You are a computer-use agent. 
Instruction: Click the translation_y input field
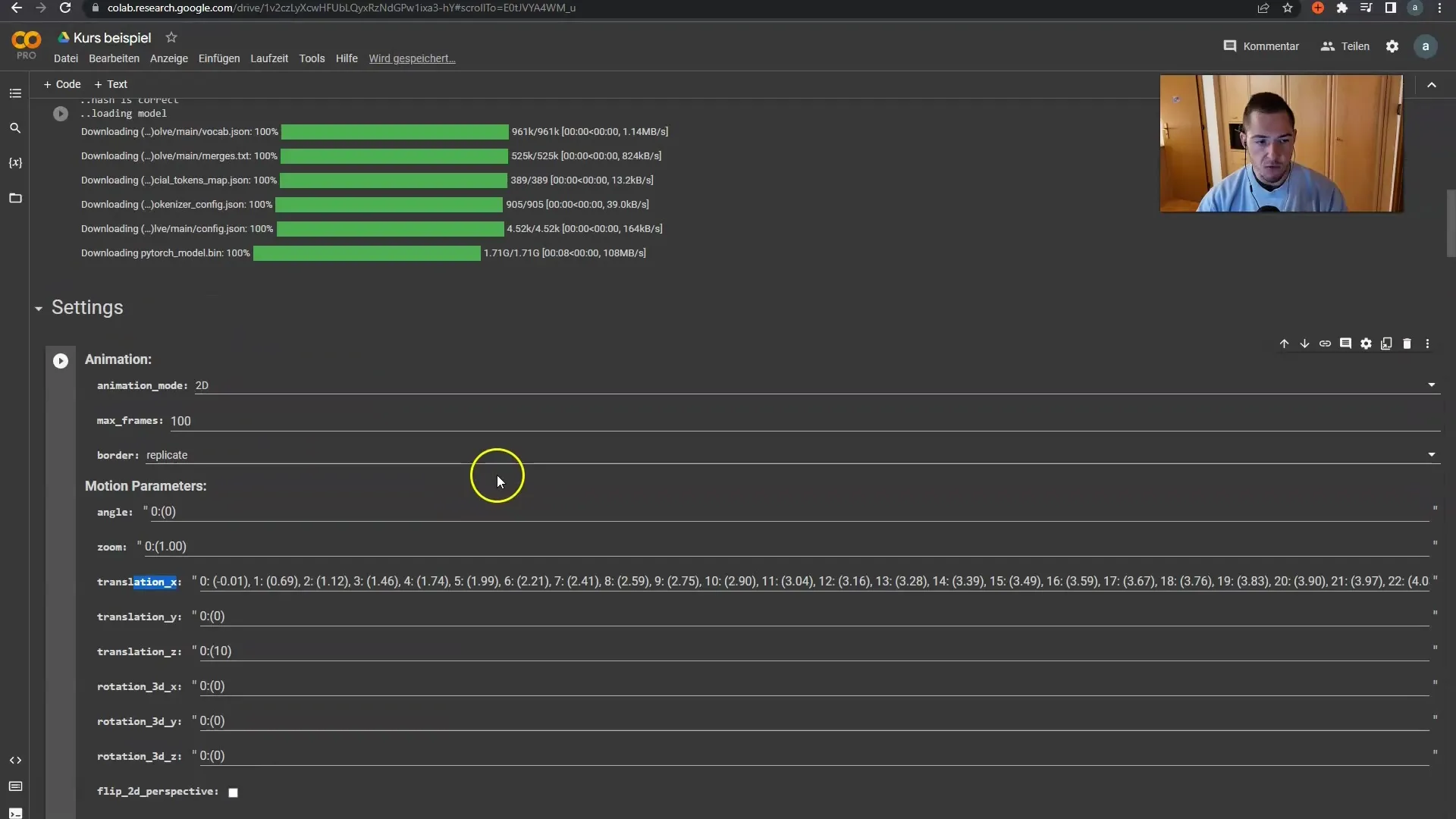[x=814, y=617]
